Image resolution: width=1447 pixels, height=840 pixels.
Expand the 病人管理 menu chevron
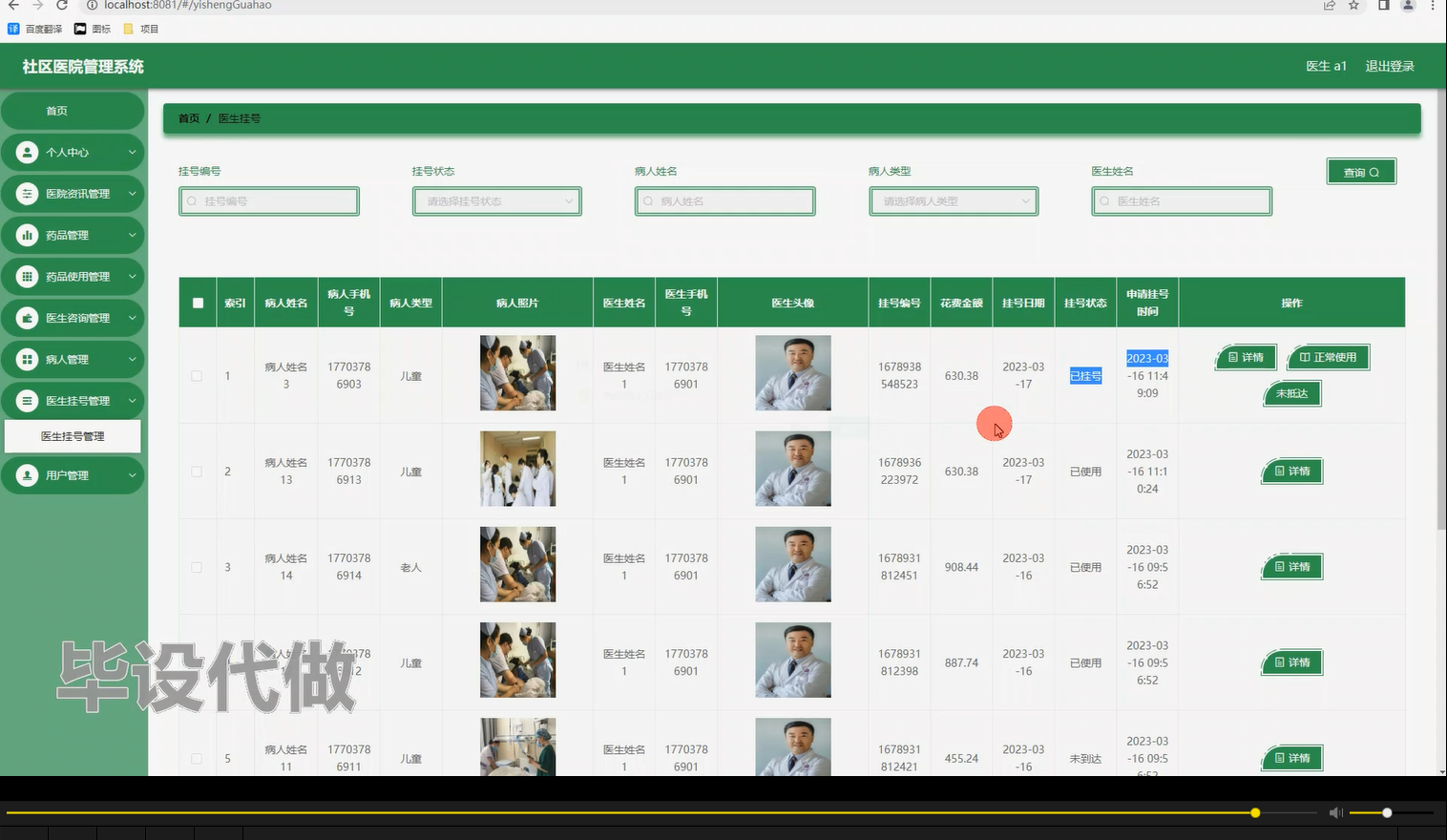pyautogui.click(x=132, y=359)
